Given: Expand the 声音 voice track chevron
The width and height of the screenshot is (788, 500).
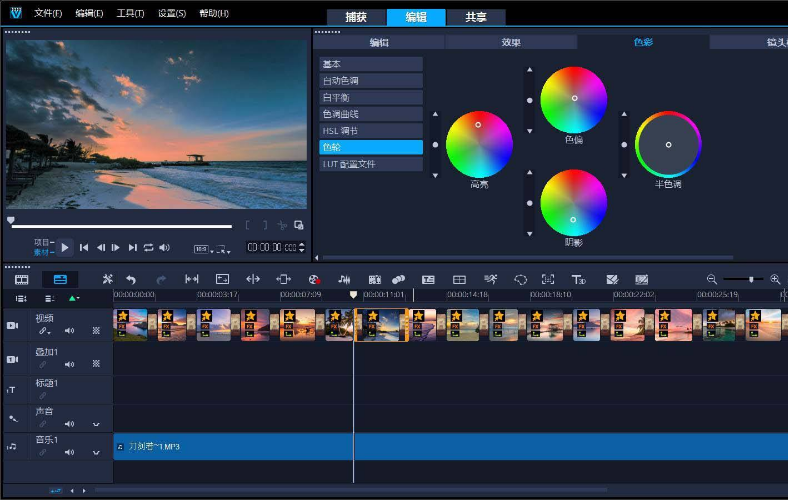Looking at the screenshot, I should point(97,424).
